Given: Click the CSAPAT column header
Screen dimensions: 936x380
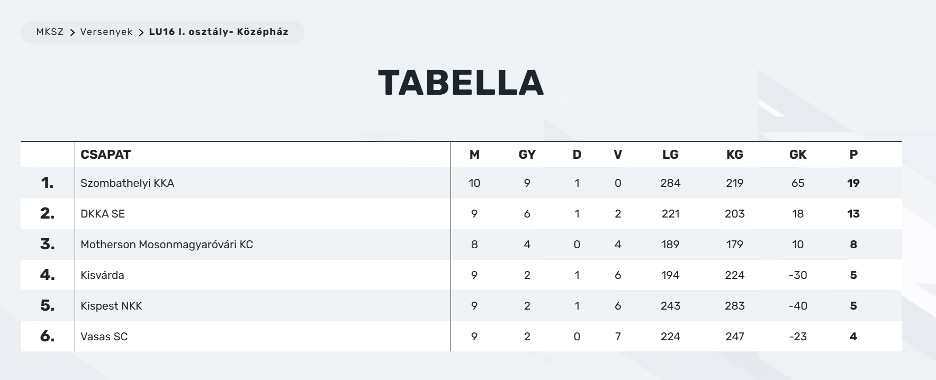Looking at the screenshot, I should pyautogui.click(x=106, y=155).
